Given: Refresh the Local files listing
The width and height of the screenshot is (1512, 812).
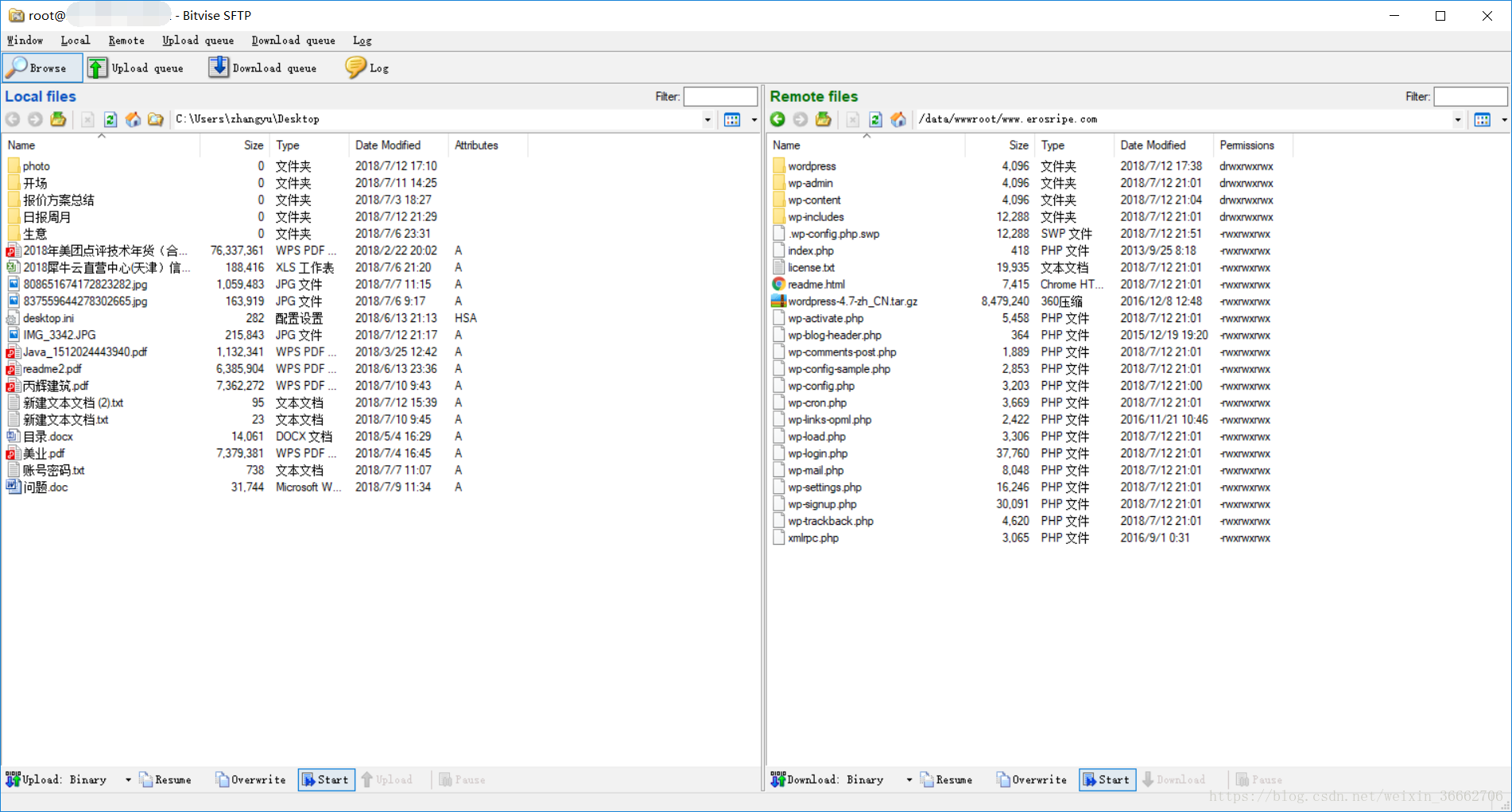Looking at the screenshot, I should (110, 119).
